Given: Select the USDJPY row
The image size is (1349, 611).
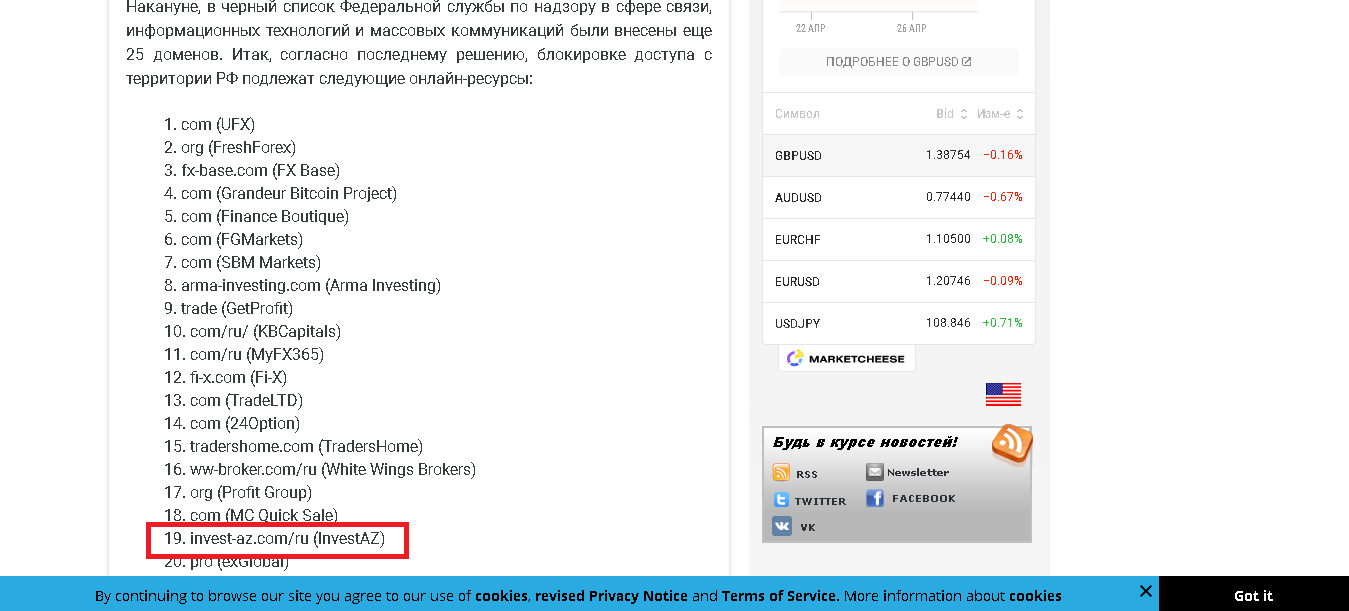Looking at the screenshot, I should tap(898, 323).
